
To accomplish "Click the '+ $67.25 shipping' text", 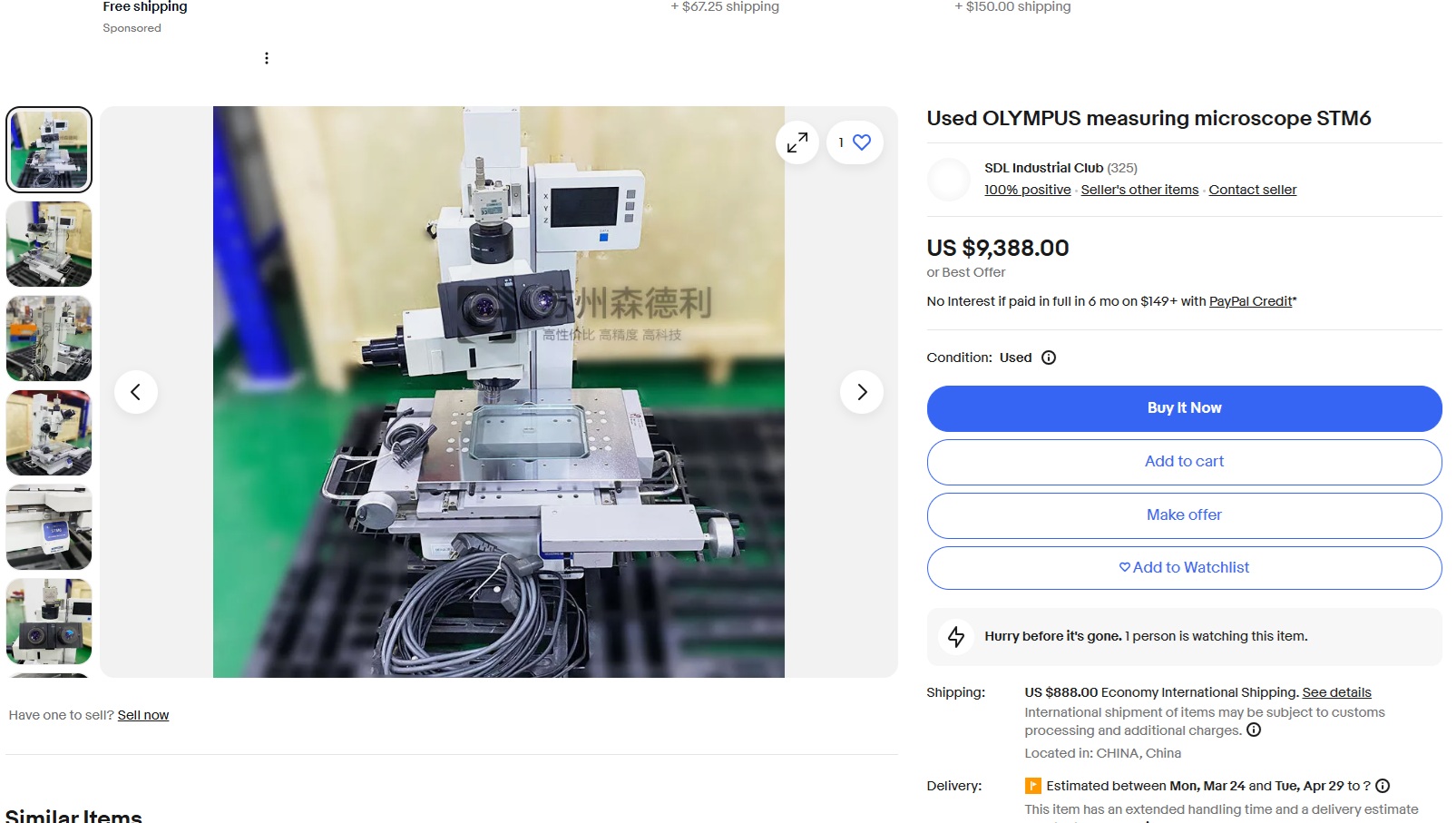I will 725,7.
